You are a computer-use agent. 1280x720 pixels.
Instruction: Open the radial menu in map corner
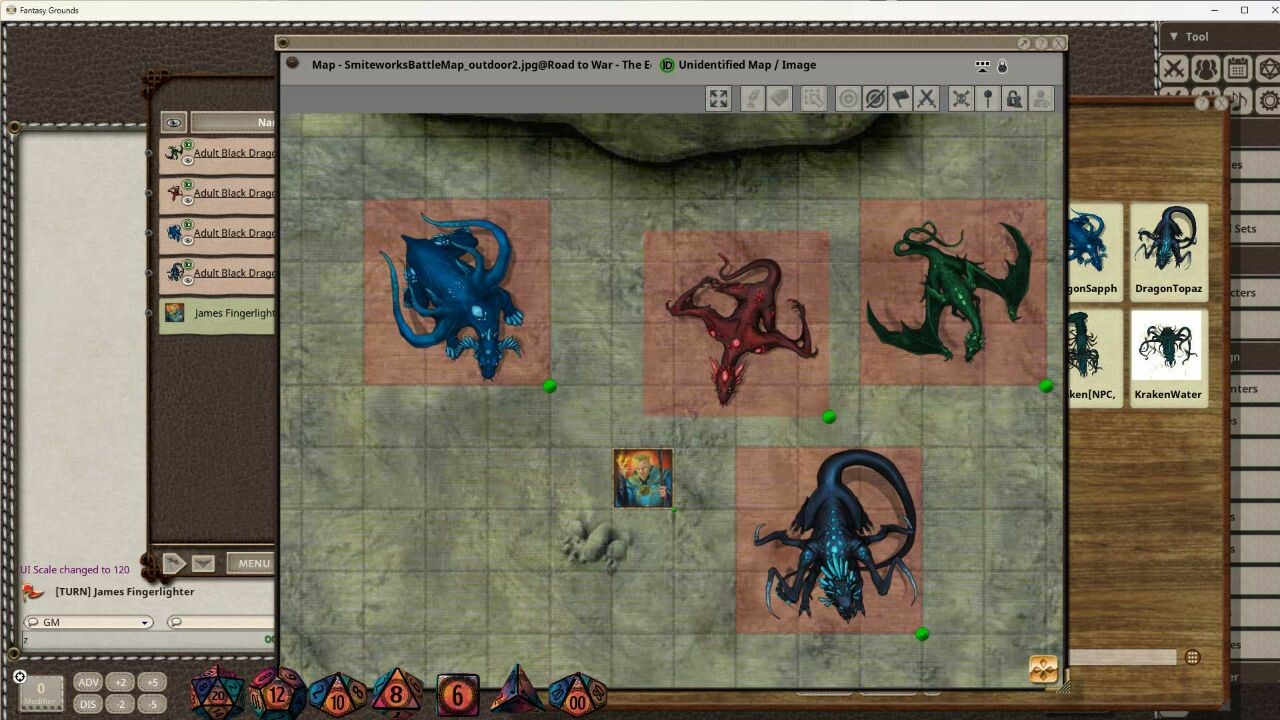click(x=1042, y=670)
